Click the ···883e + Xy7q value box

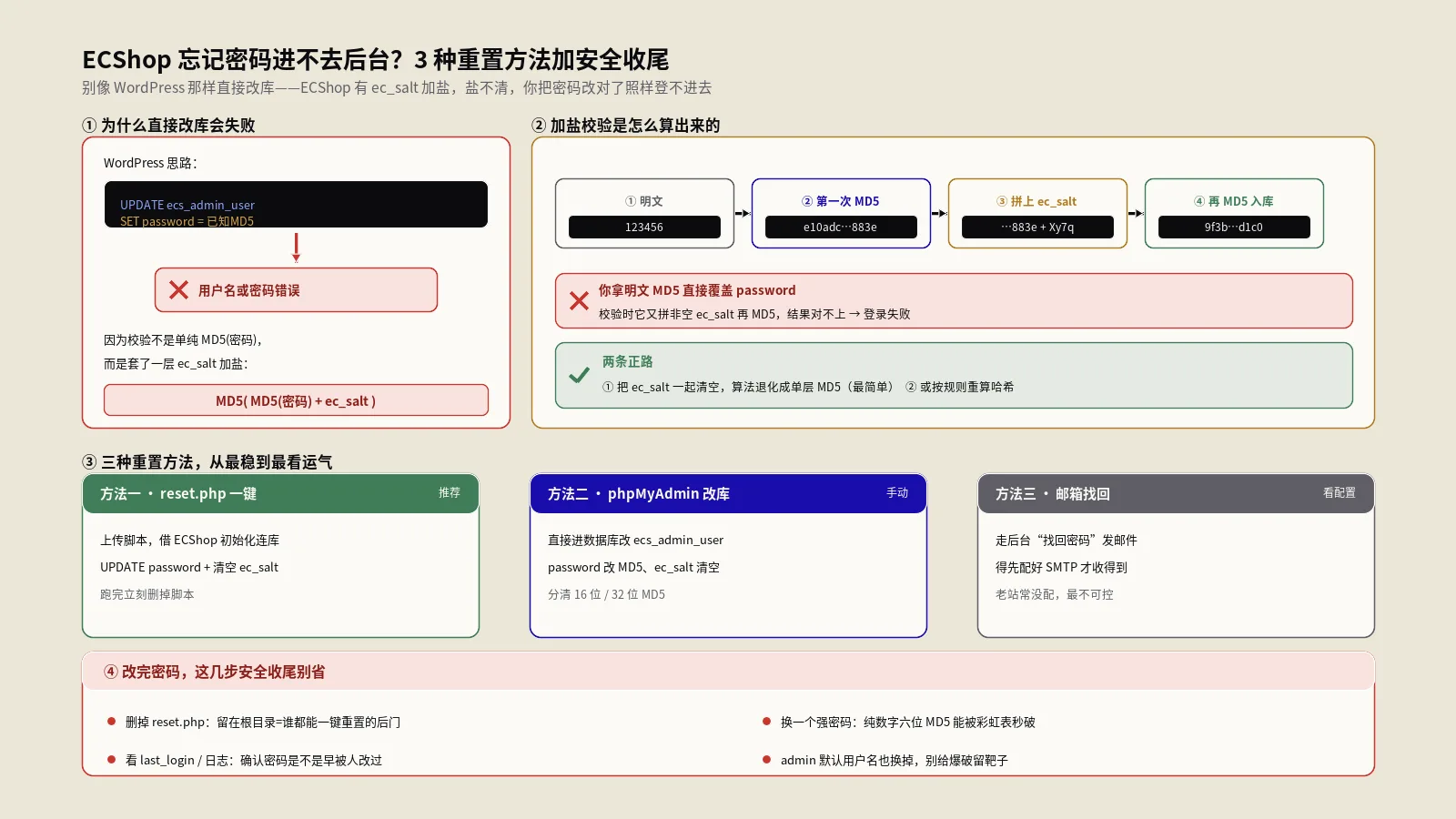tap(1037, 227)
